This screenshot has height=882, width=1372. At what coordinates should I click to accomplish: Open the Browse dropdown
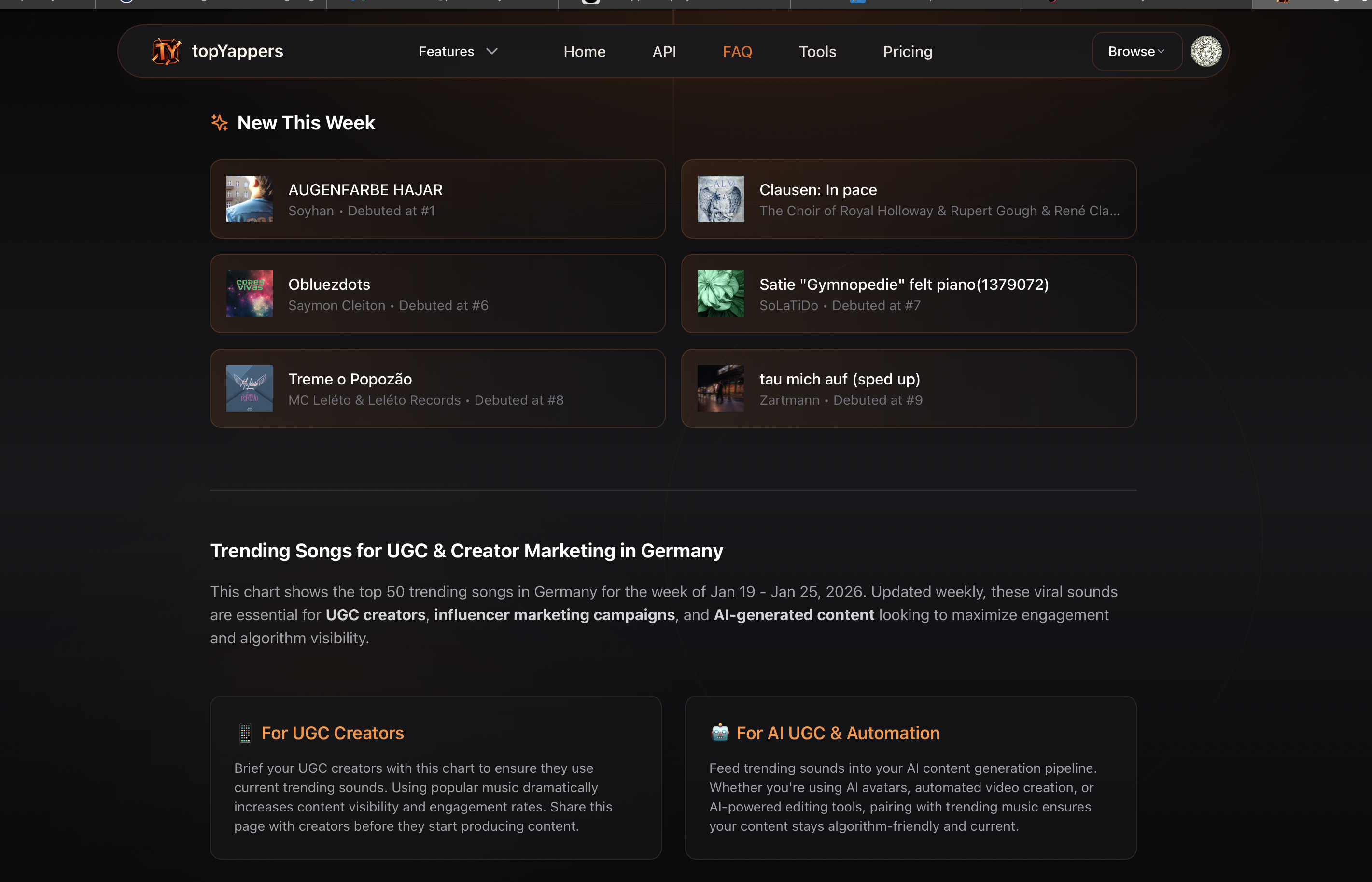click(1136, 52)
